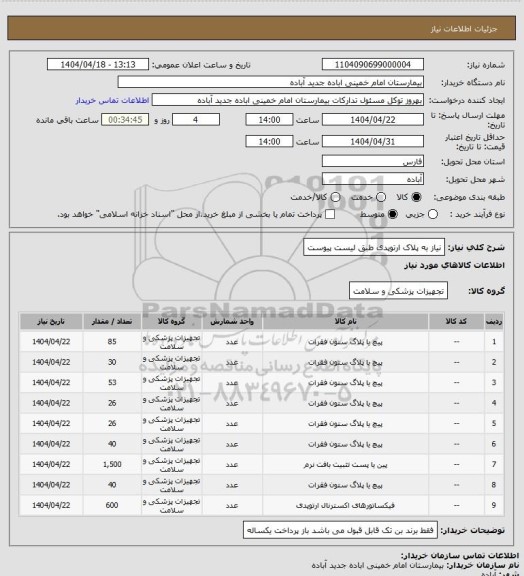This screenshot has height=576, width=524.
Task: Click the ردیف column header
Action: coord(494,321)
